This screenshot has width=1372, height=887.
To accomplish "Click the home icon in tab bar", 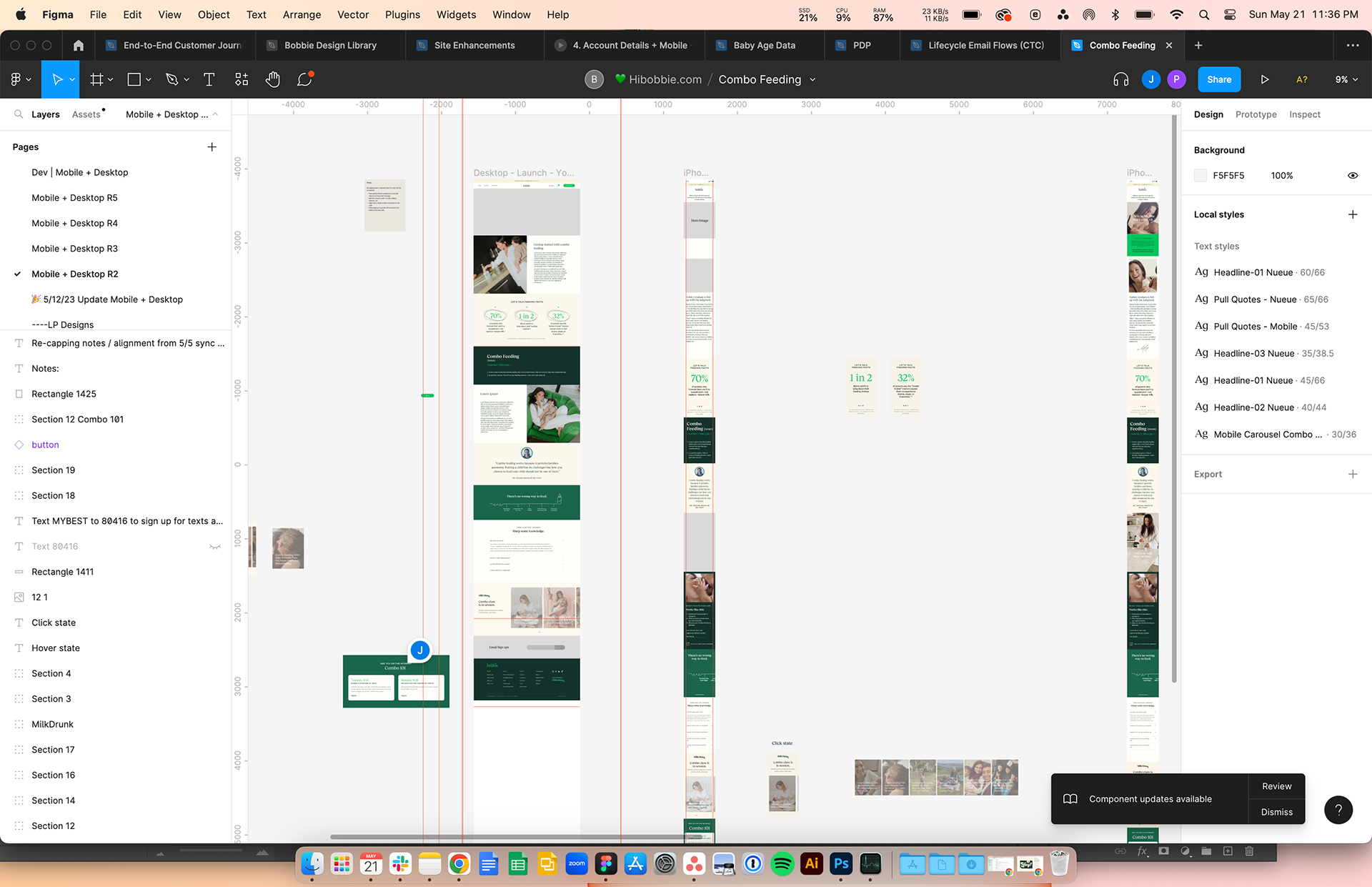I will 79,45.
